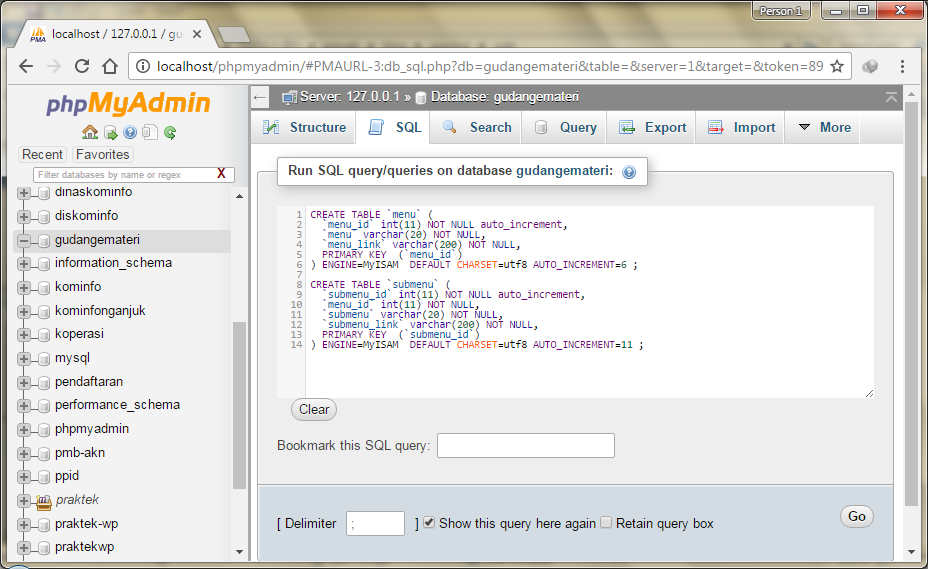Expand pendaftaran database node
Image resolution: width=928 pixels, height=569 pixels.
click(x=24, y=382)
